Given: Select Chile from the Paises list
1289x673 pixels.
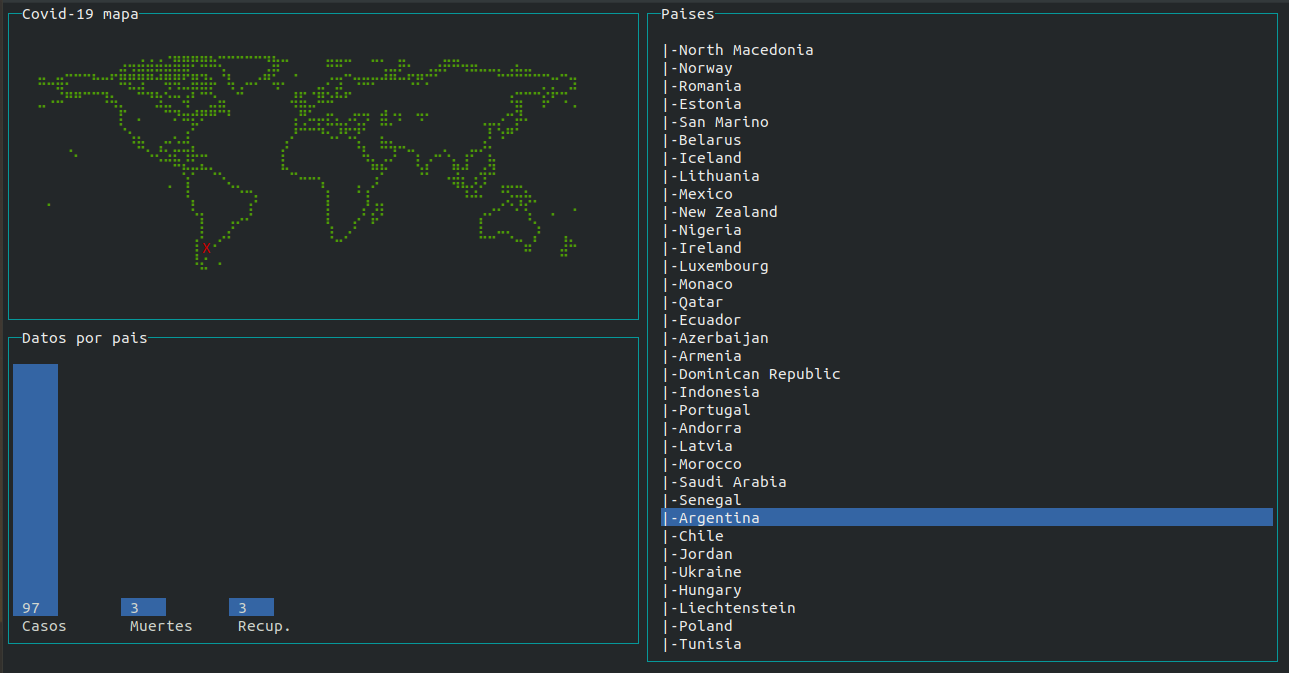Looking at the screenshot, I should tap(698, 535).
